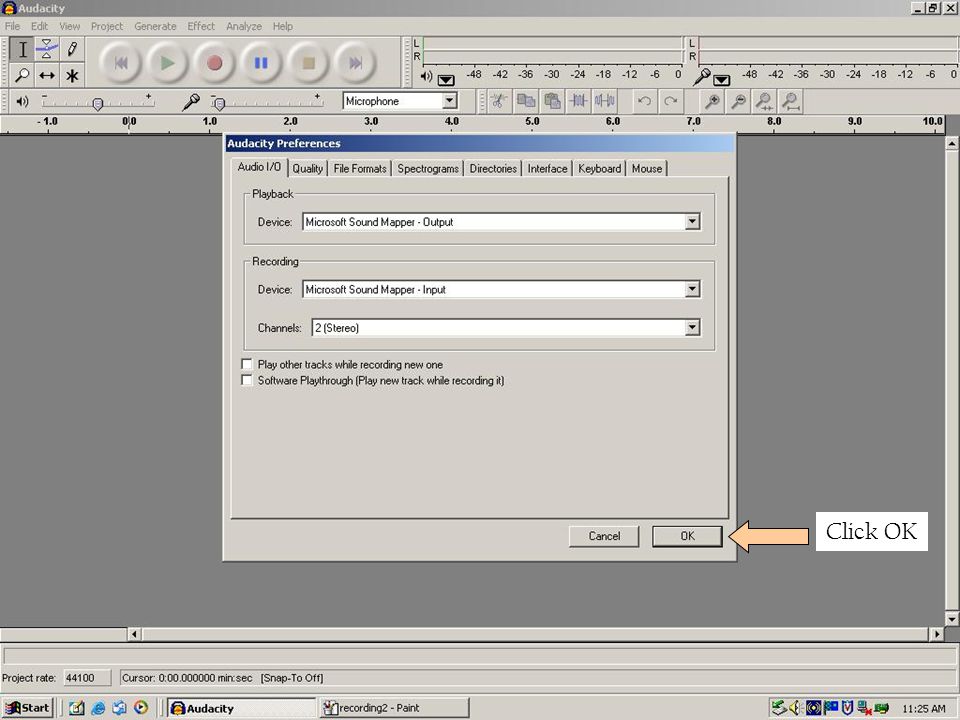Open the Edit menu
This screenshot has height=720, width=960.
[x=39, y=26]
